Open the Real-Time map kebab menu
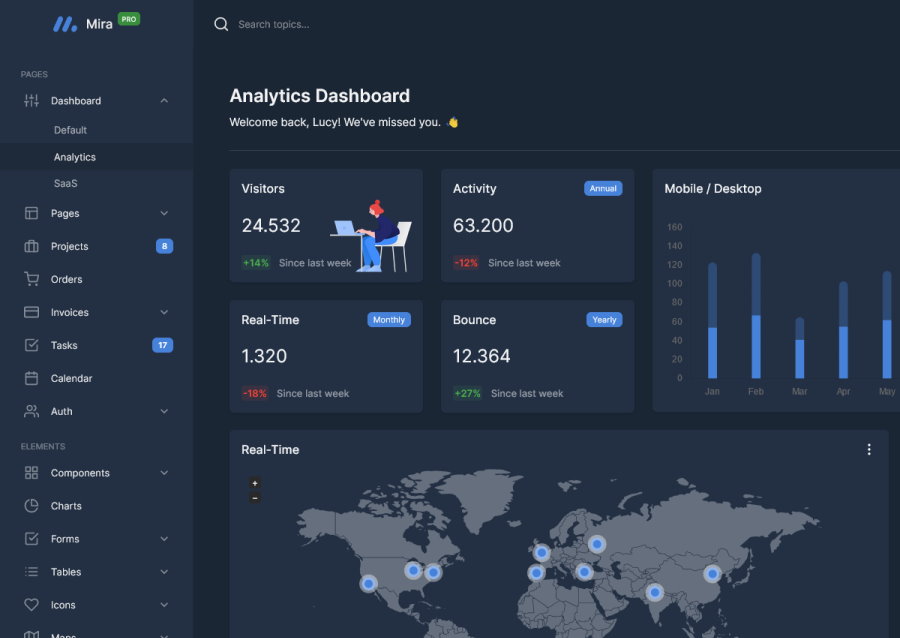Viewport: 900px width, 638px height. pos(868,449)
